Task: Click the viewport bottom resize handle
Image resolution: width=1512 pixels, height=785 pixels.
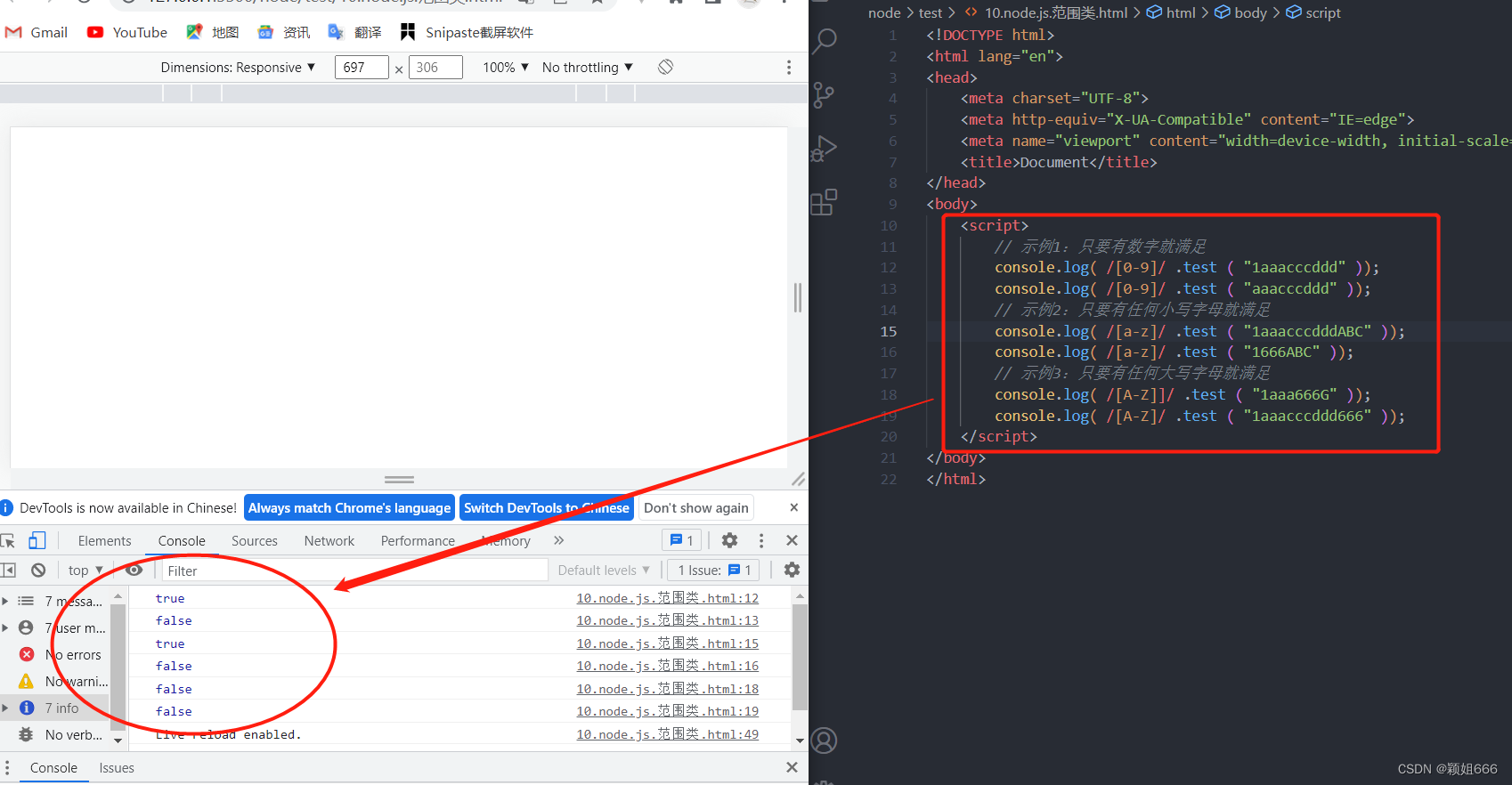Action: (399, 479)
